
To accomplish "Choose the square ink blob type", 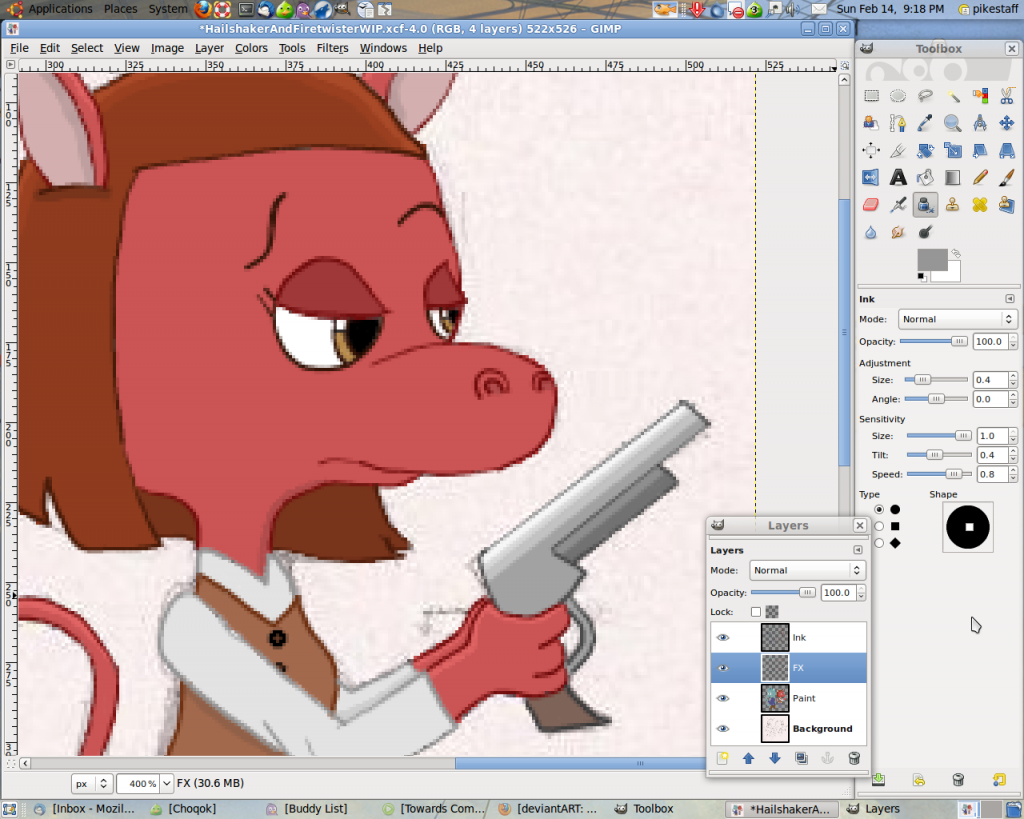I will 879,525.
